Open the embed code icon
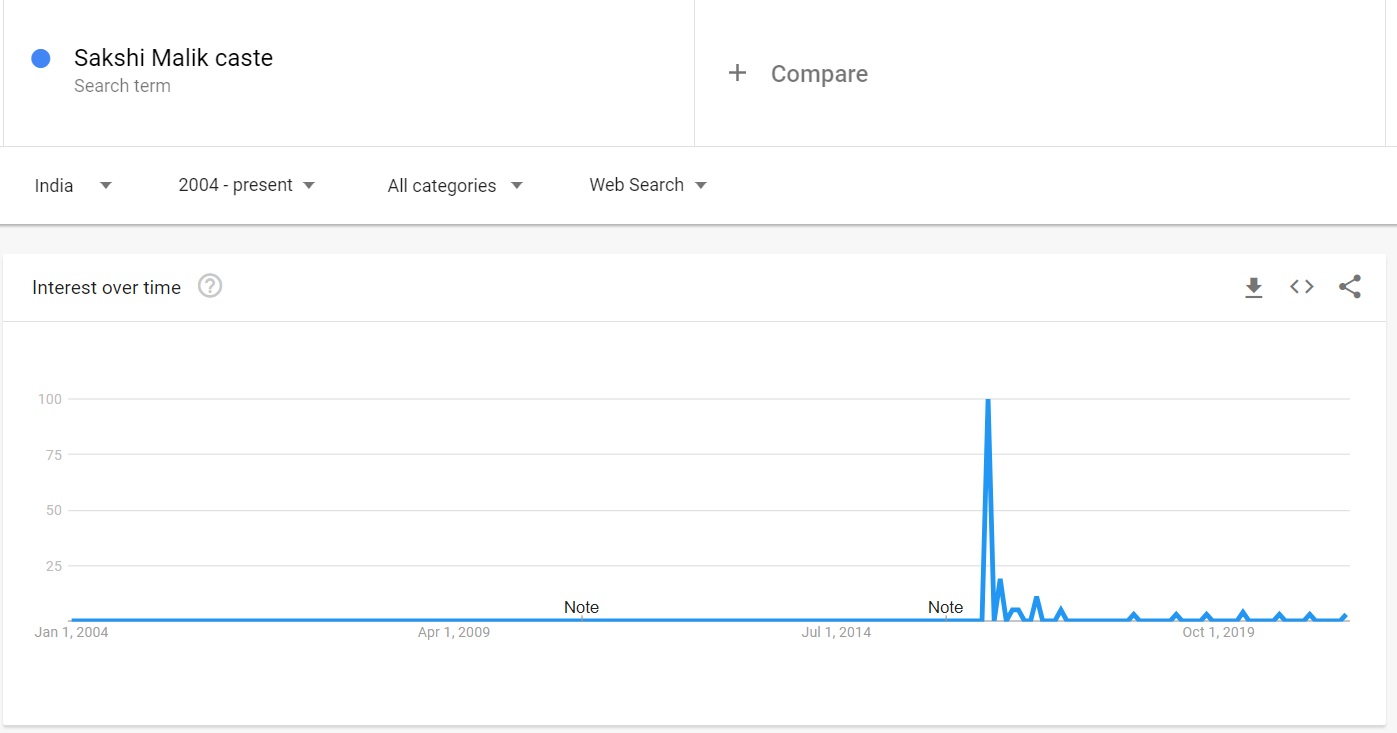 (x=1301, y=288)
